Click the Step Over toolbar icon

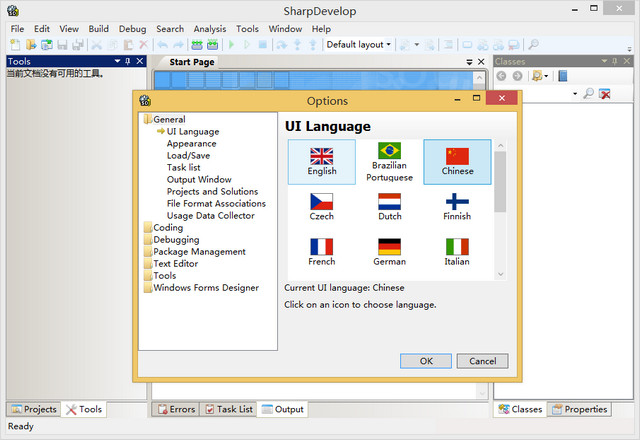[282, 44]
